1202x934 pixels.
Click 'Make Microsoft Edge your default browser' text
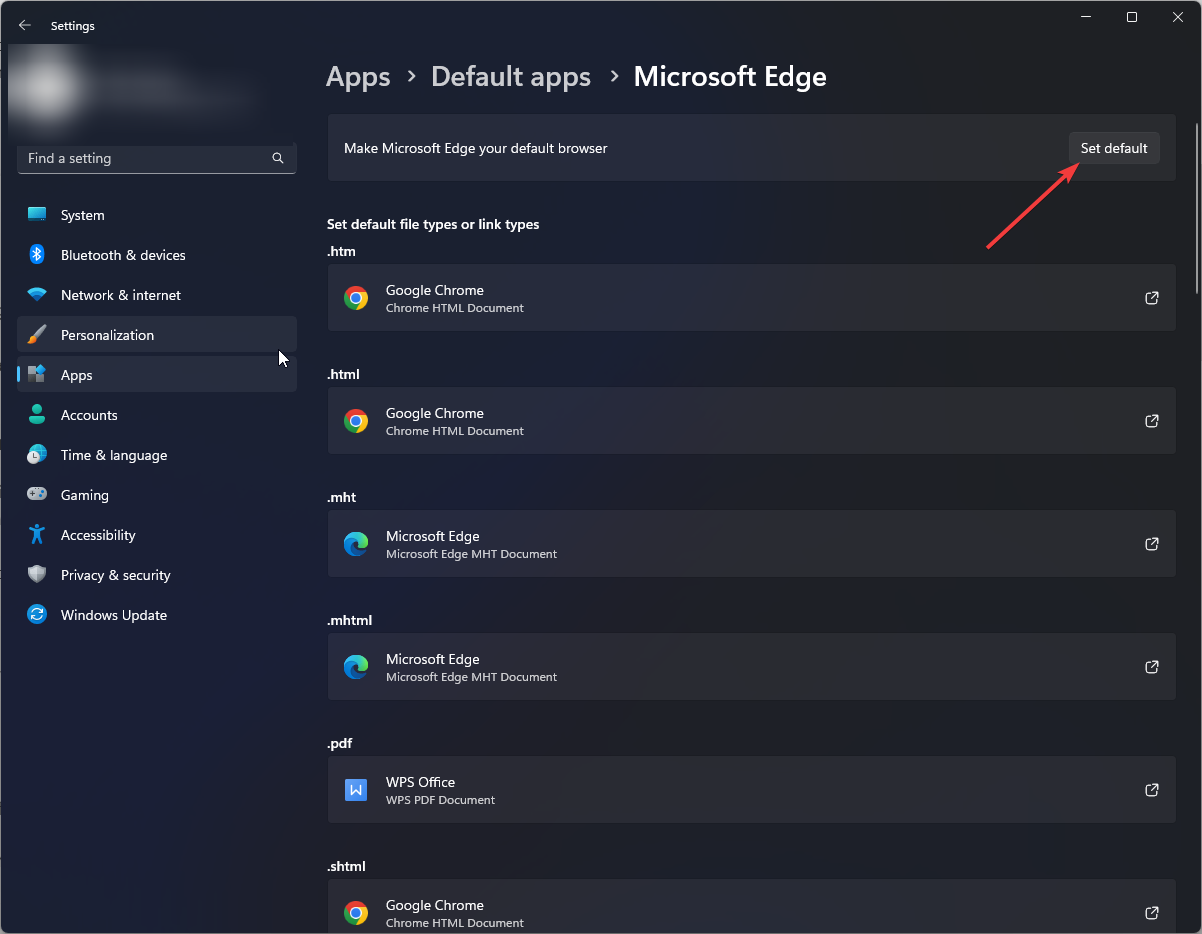(x=476, y=148)
